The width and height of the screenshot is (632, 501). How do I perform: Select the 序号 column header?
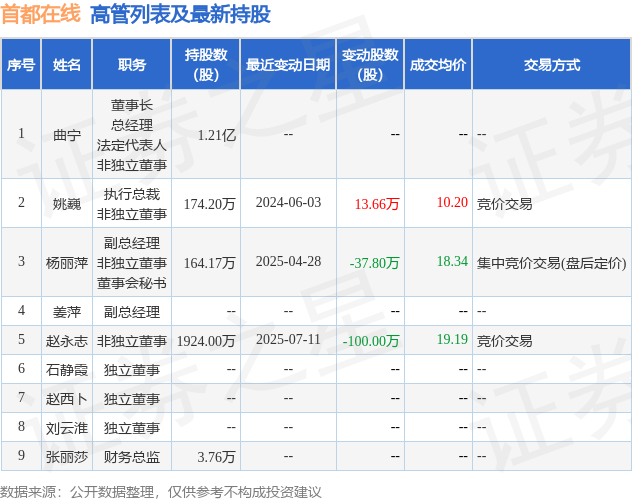click(21, 64)
